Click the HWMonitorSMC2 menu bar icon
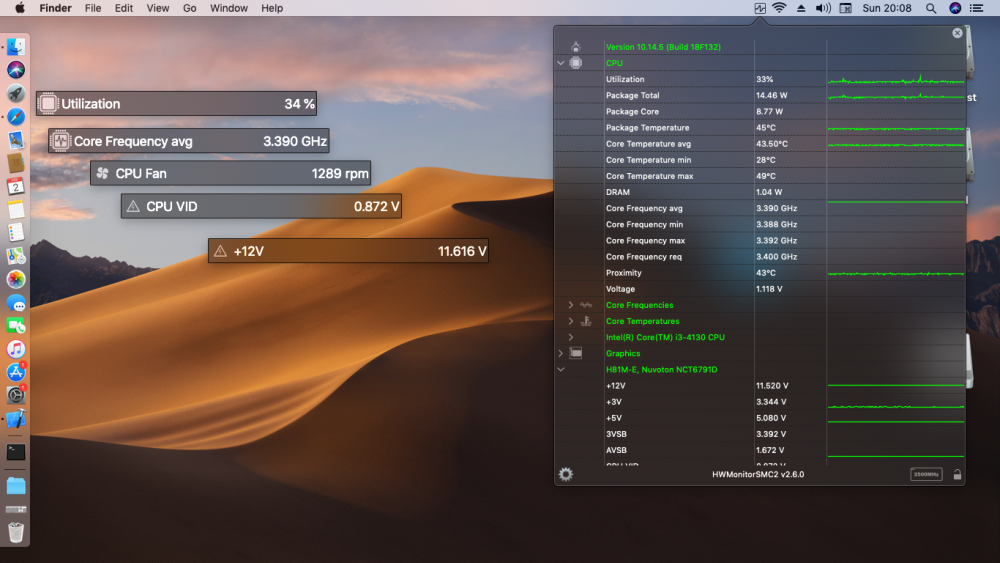This screenshot has width=1000, height=563. tap(760, 8)
